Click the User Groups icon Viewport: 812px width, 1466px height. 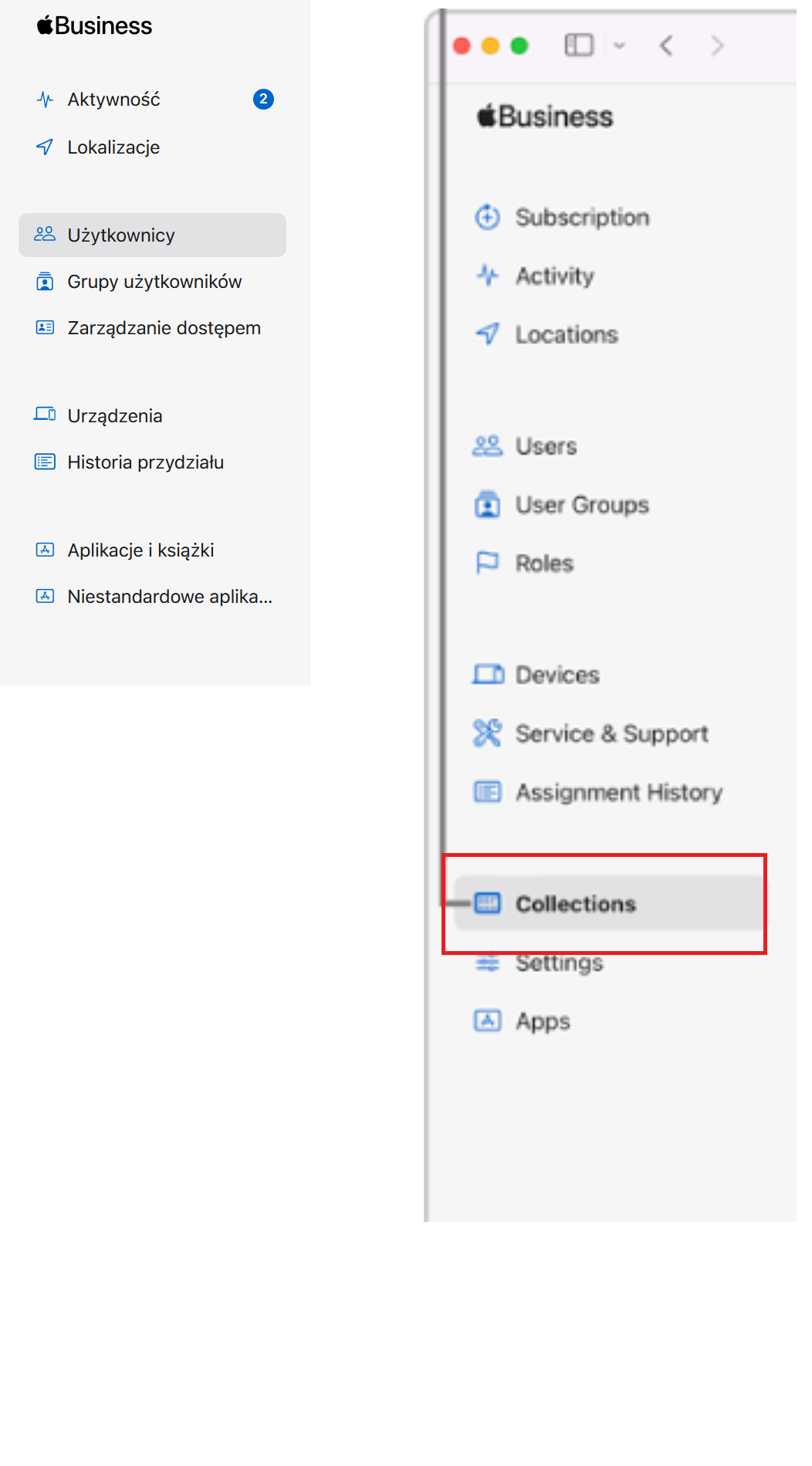coord(487,505)
